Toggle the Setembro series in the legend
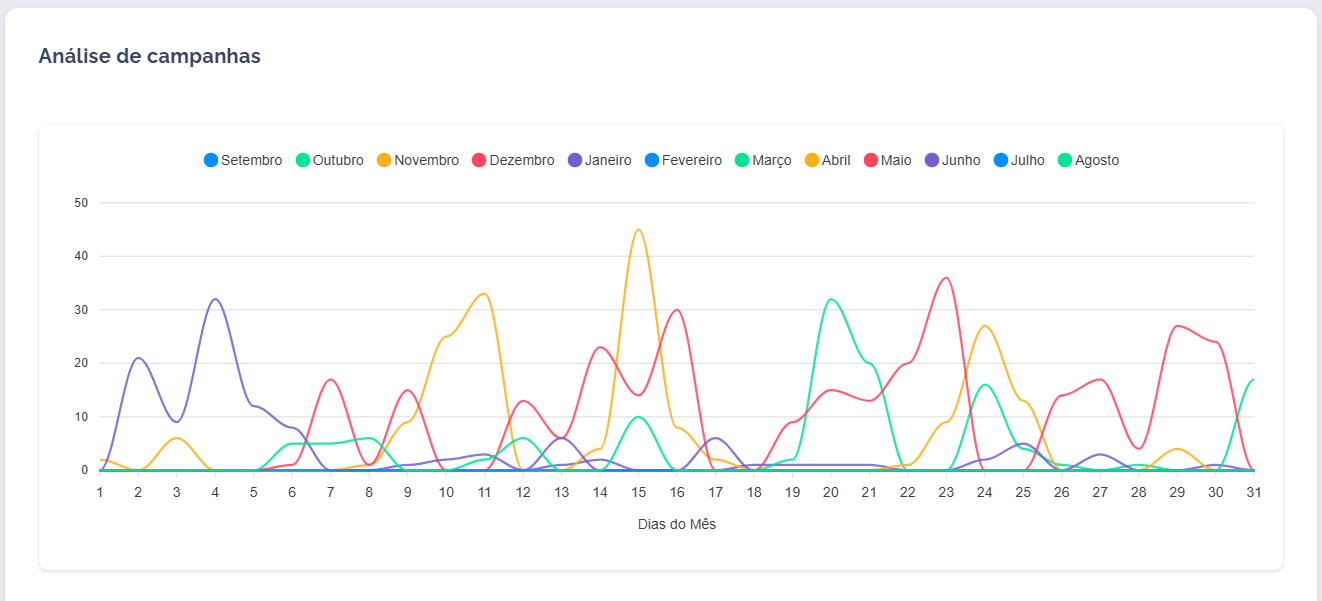 tap(243, 160)
